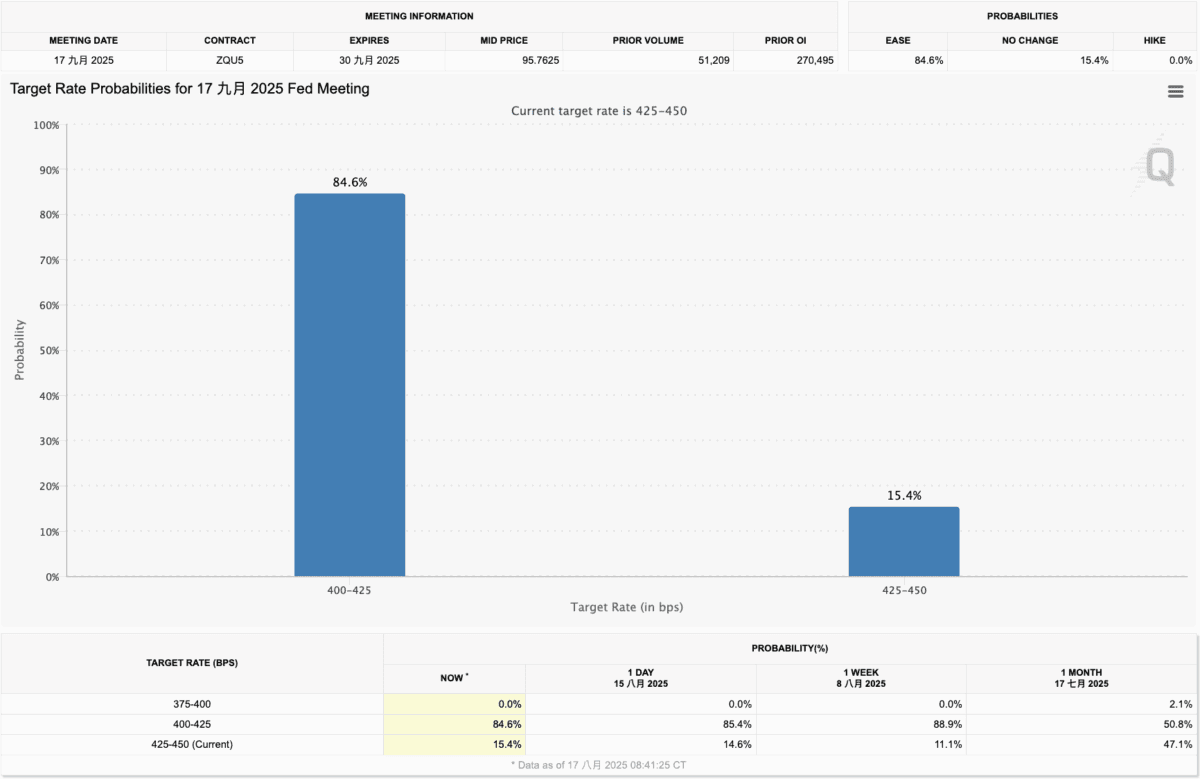This screenshot has width=1200, height=779.
Task: Select the EXPIRES column header
Action: [369, 41]
